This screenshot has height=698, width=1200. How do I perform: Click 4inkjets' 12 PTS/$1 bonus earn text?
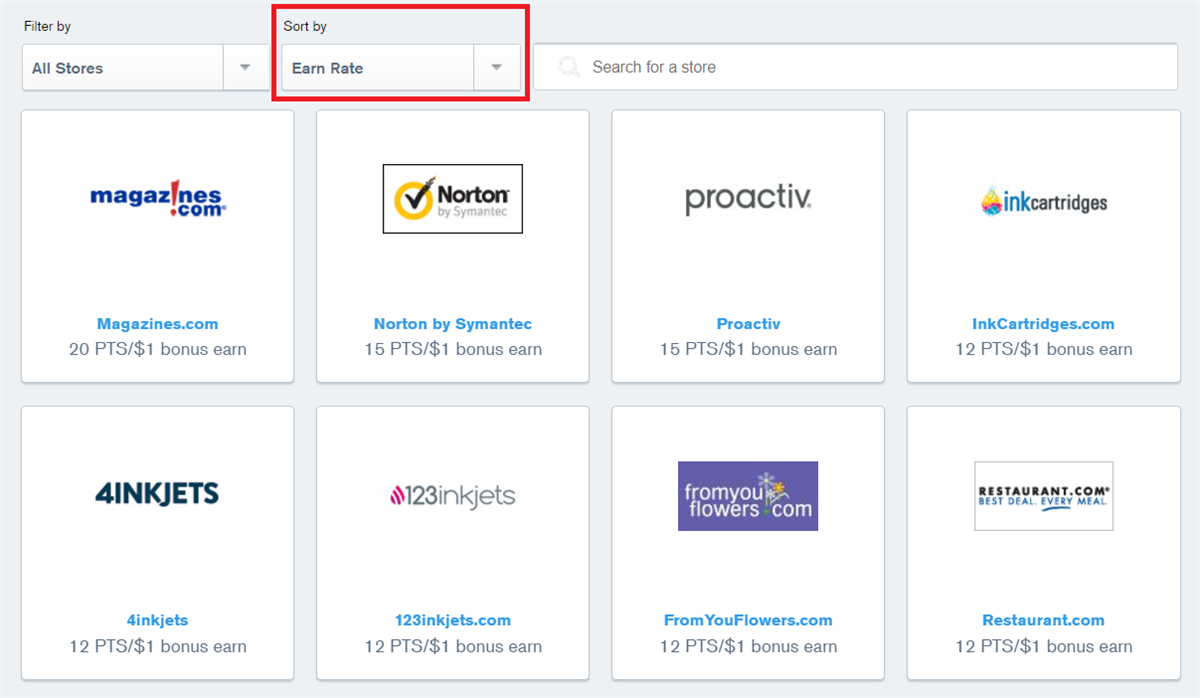158,646
